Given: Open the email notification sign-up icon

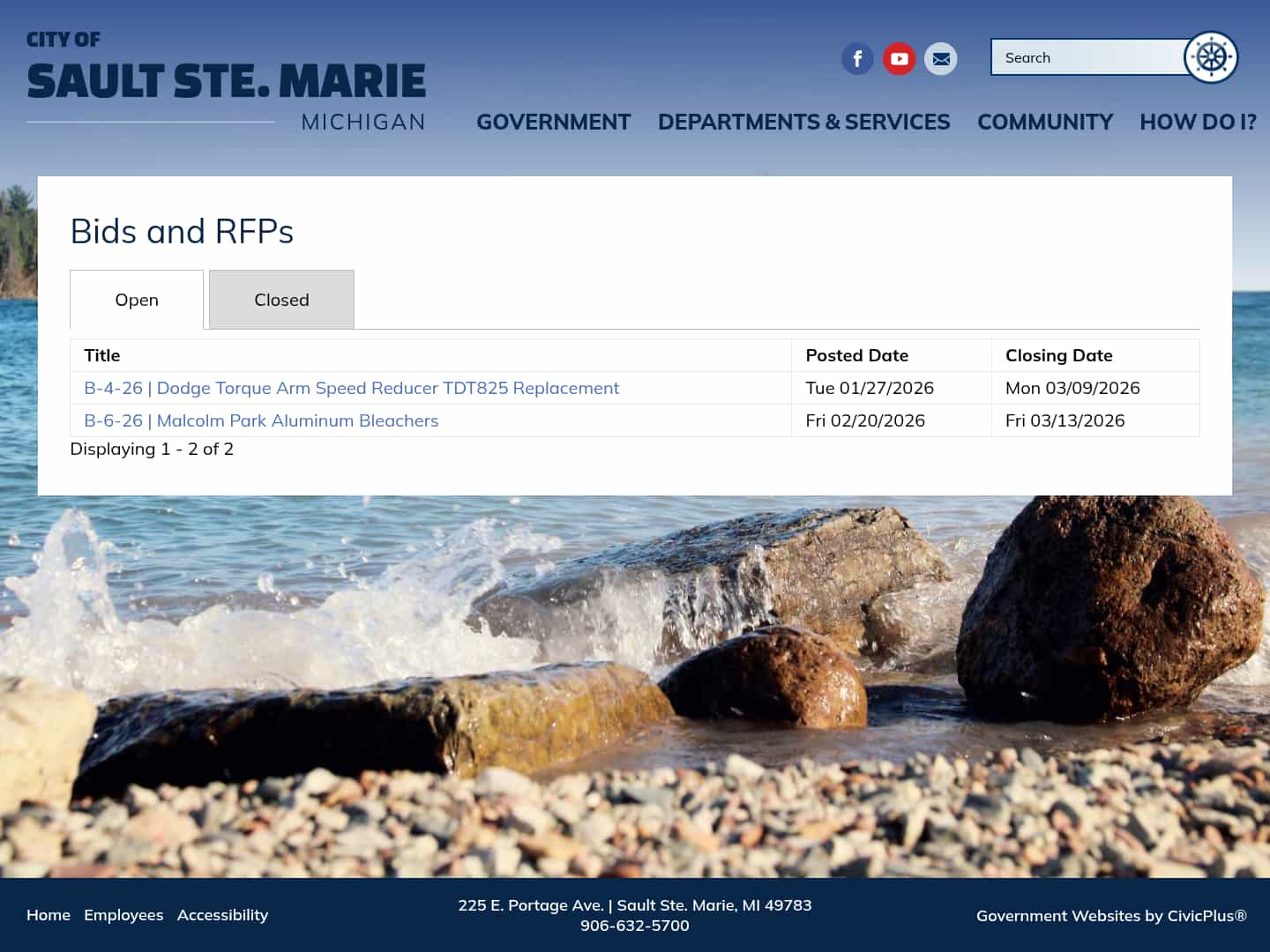Looking at the screenshot, I should click(x=940, y=58).
